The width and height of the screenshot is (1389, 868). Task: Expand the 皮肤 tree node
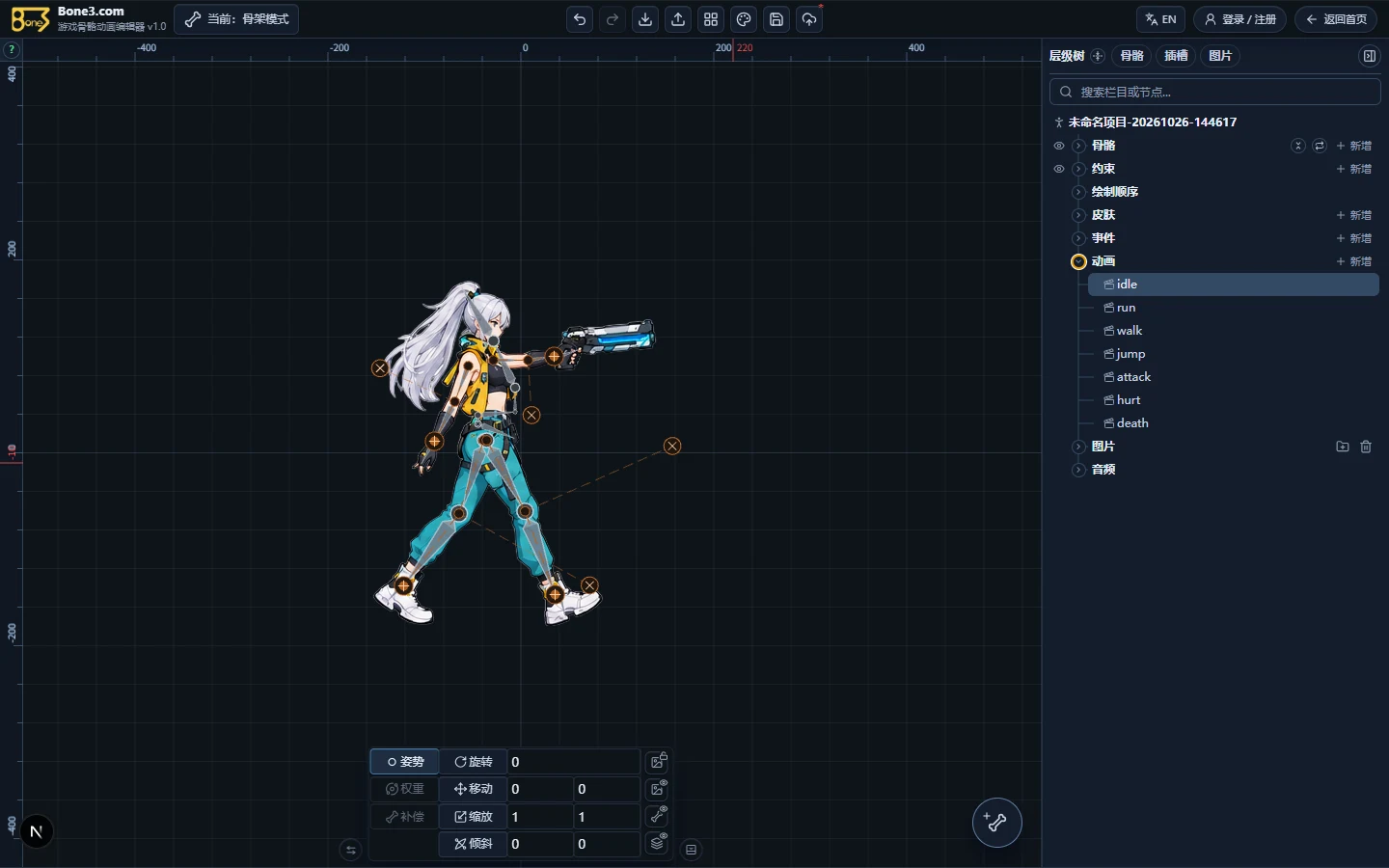pos(1078,215)
